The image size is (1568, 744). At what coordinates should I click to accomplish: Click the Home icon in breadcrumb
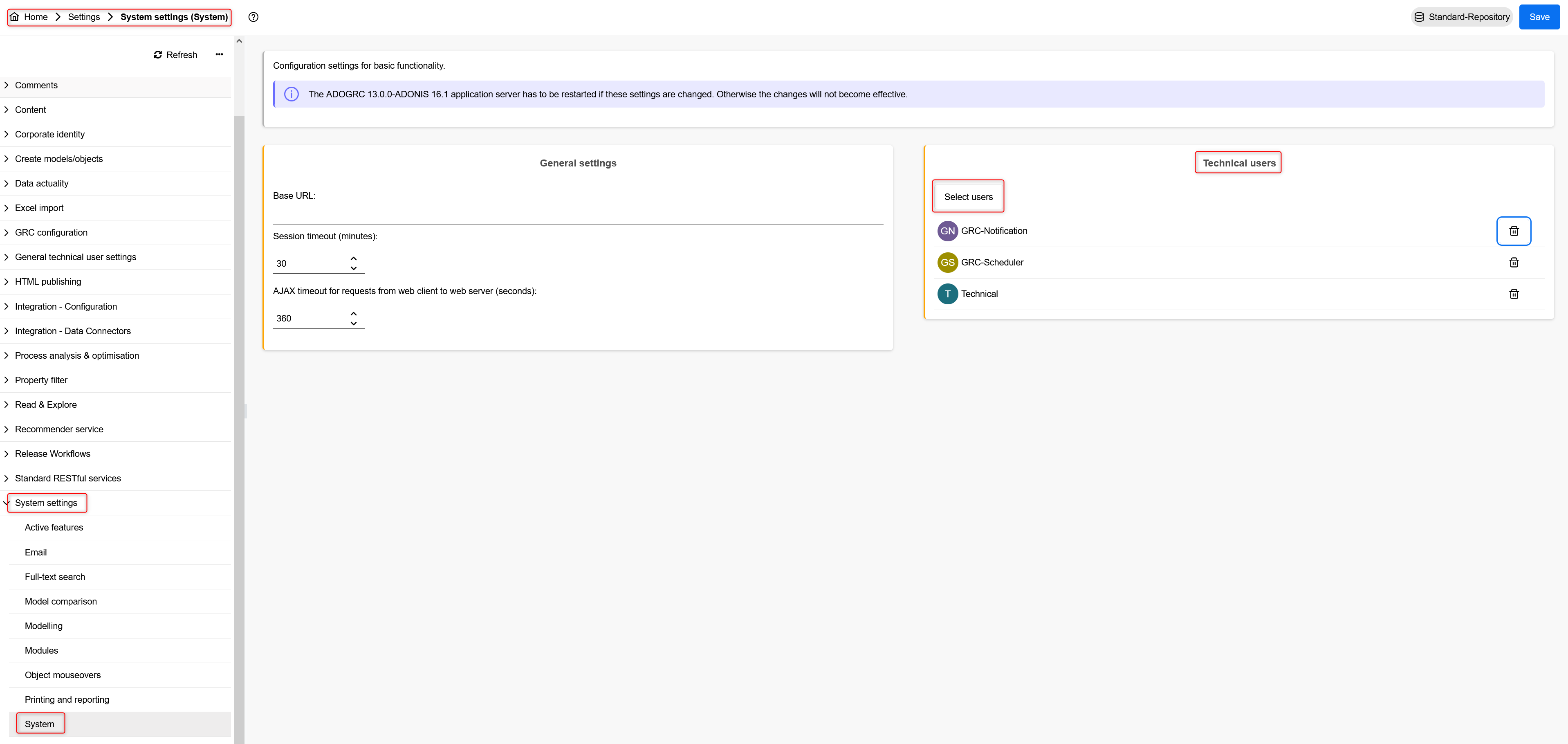(x=15, y=17)
